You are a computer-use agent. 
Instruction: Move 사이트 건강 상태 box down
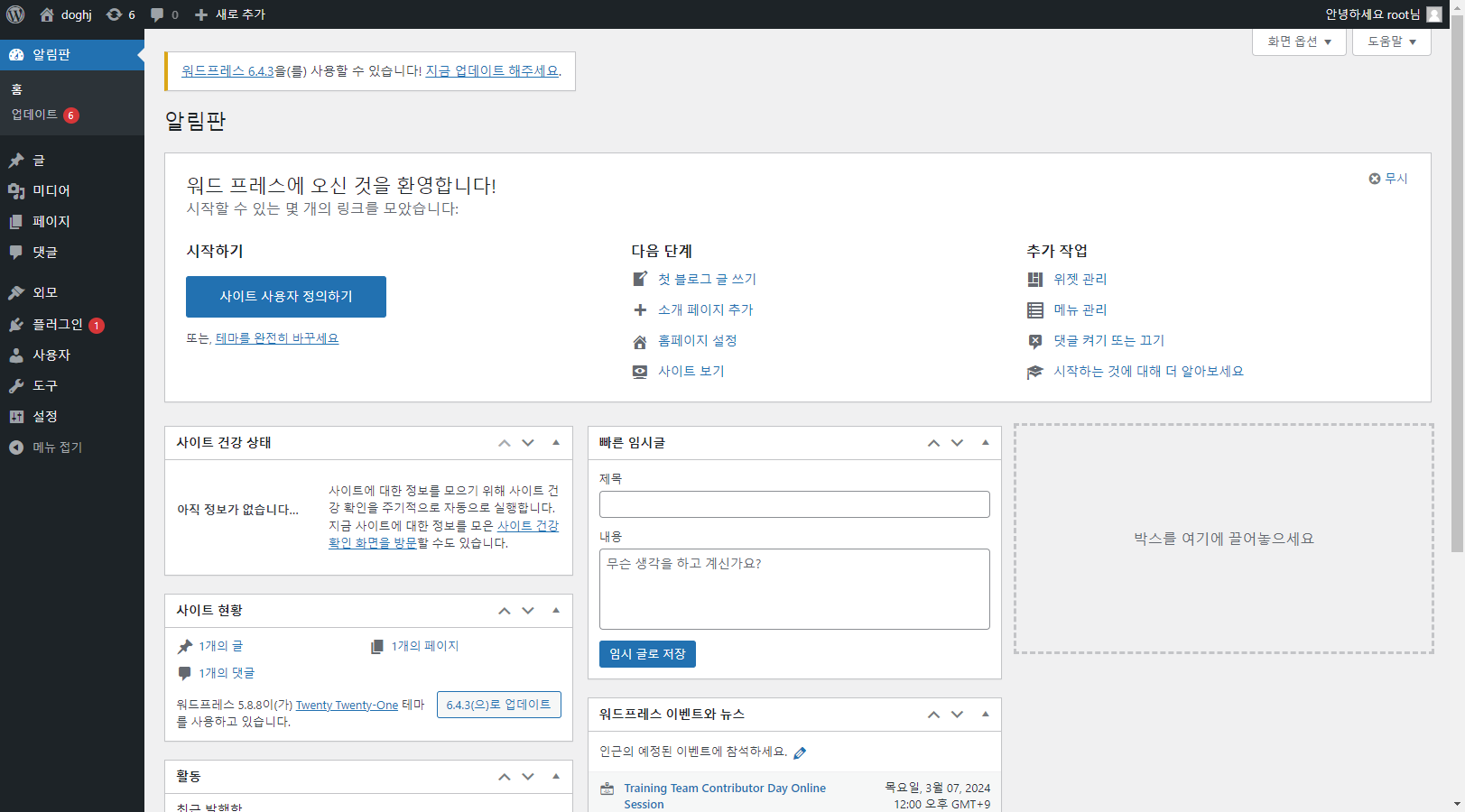528,443
